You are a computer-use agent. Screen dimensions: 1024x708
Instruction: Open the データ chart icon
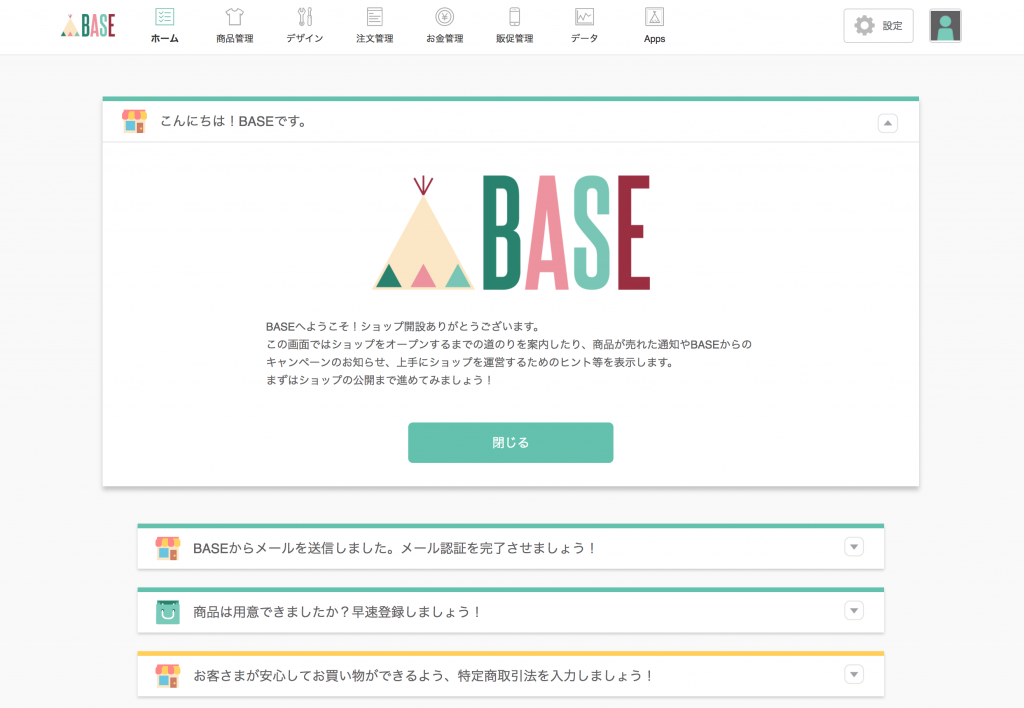tap(584, 16)
